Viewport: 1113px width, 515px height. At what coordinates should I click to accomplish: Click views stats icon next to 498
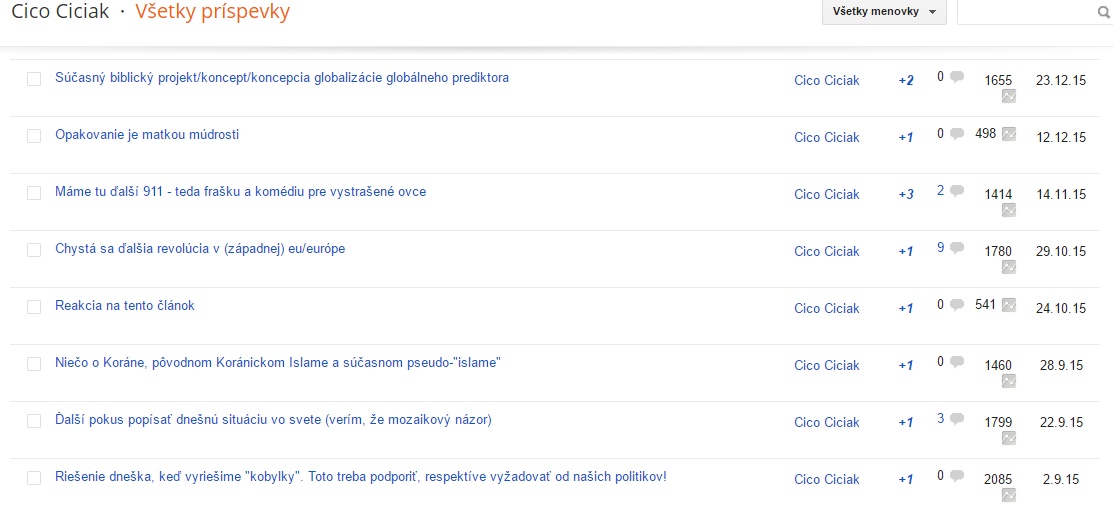(x=1009, y=134)
